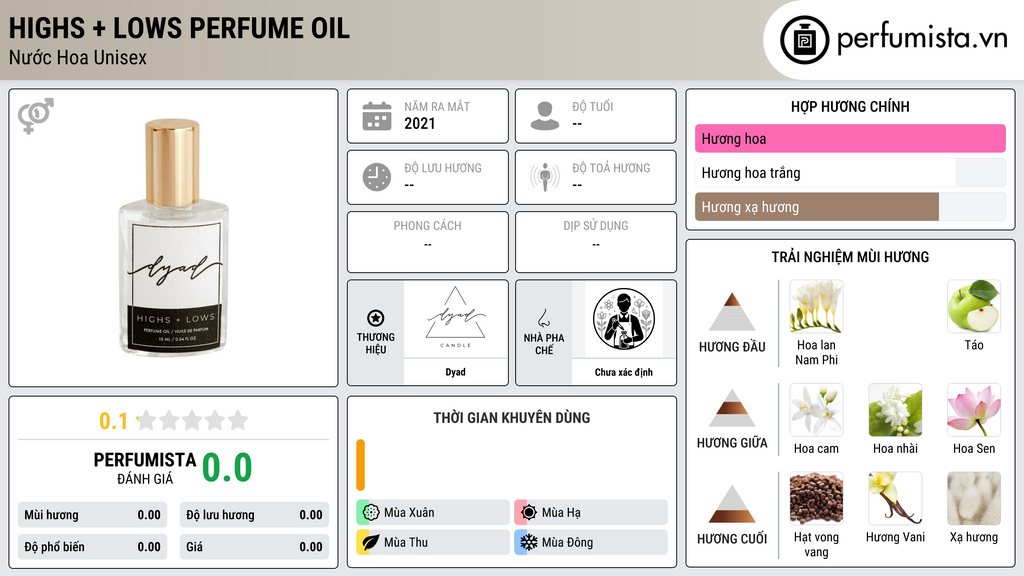1024x576 pixels.
Task: Click the perfumista.vn site name
Action: point(921,38)
